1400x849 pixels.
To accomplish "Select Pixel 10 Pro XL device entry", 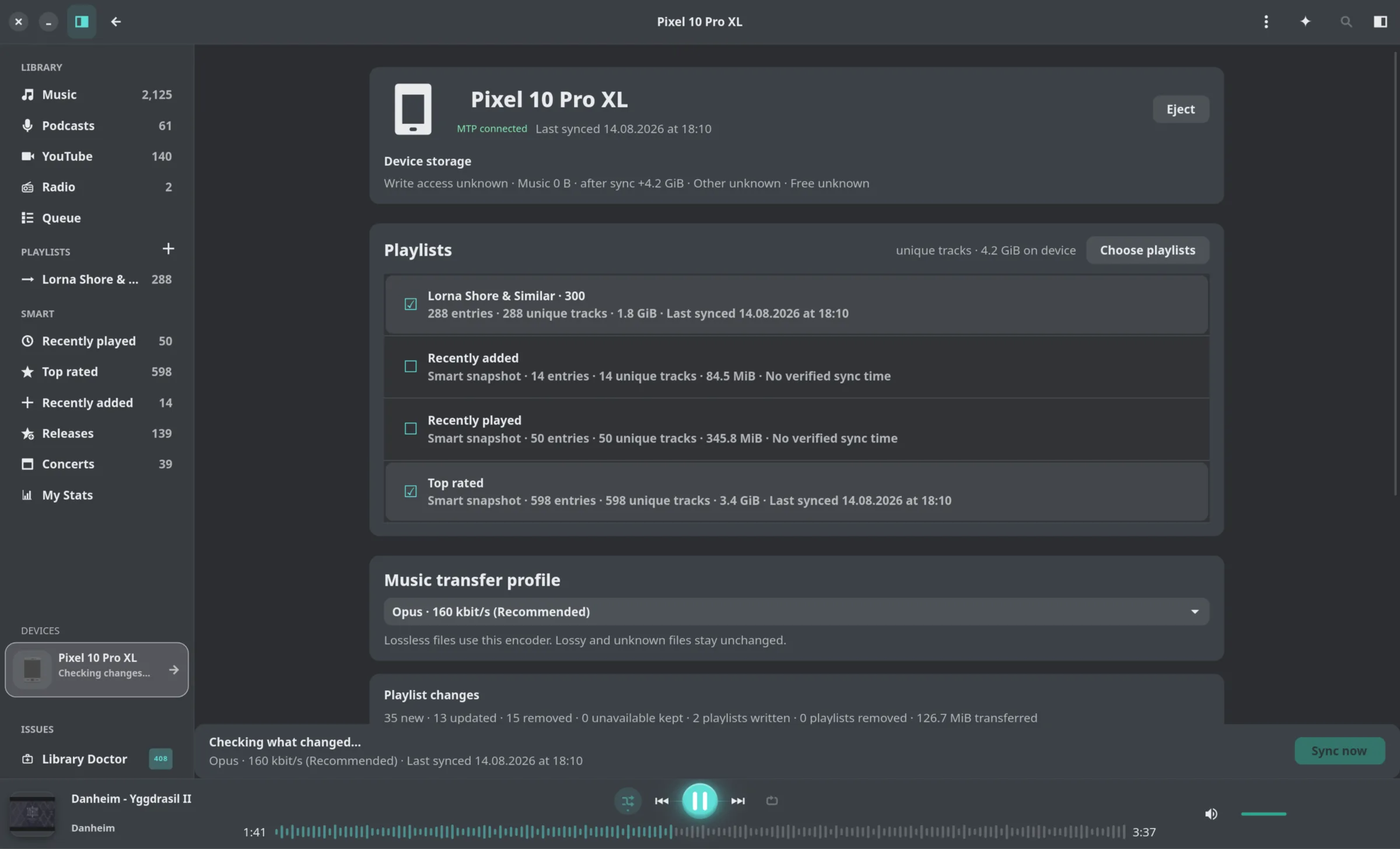I will tap(97, 669).
